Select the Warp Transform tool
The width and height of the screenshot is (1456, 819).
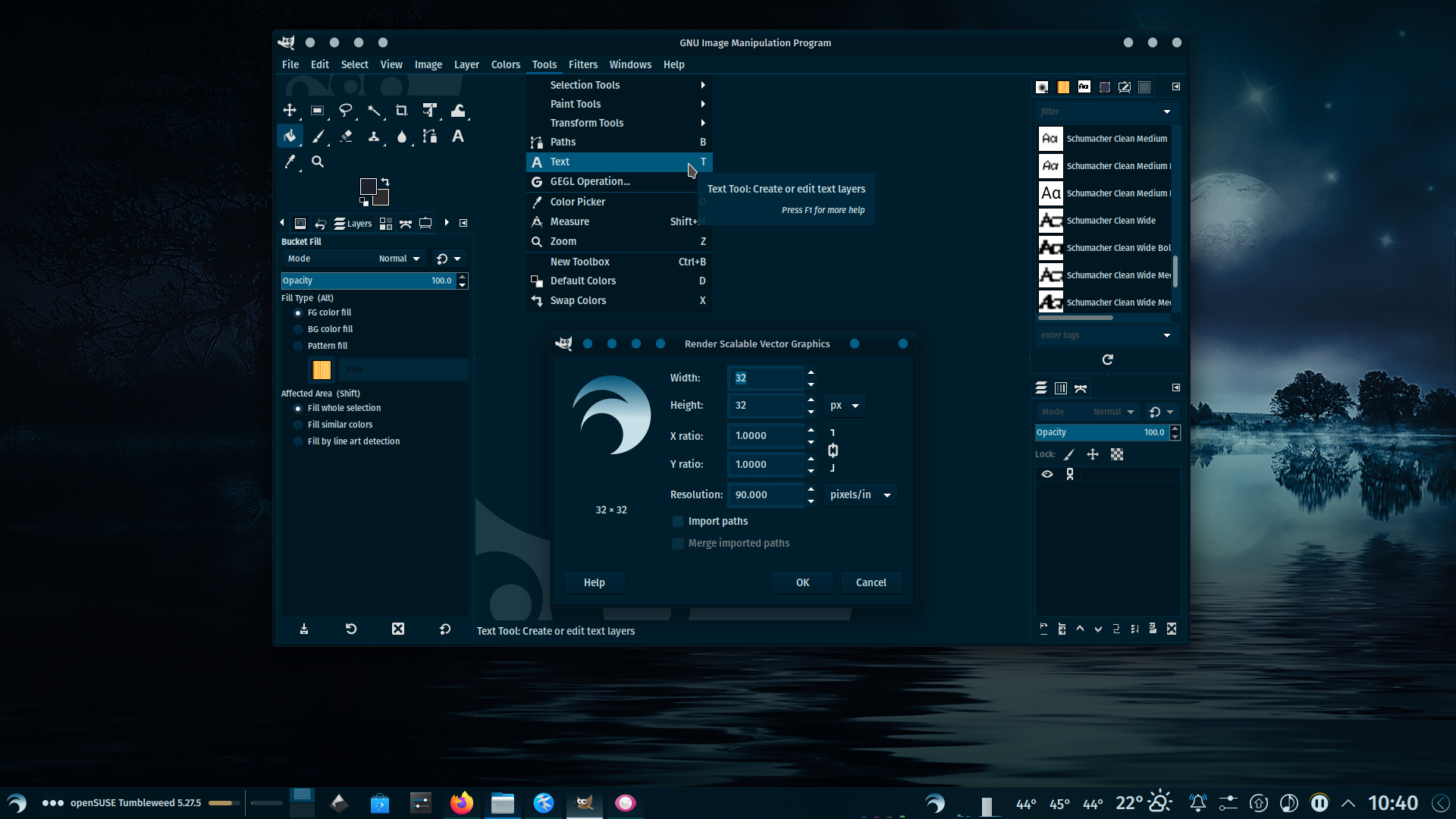click(458, 111)
